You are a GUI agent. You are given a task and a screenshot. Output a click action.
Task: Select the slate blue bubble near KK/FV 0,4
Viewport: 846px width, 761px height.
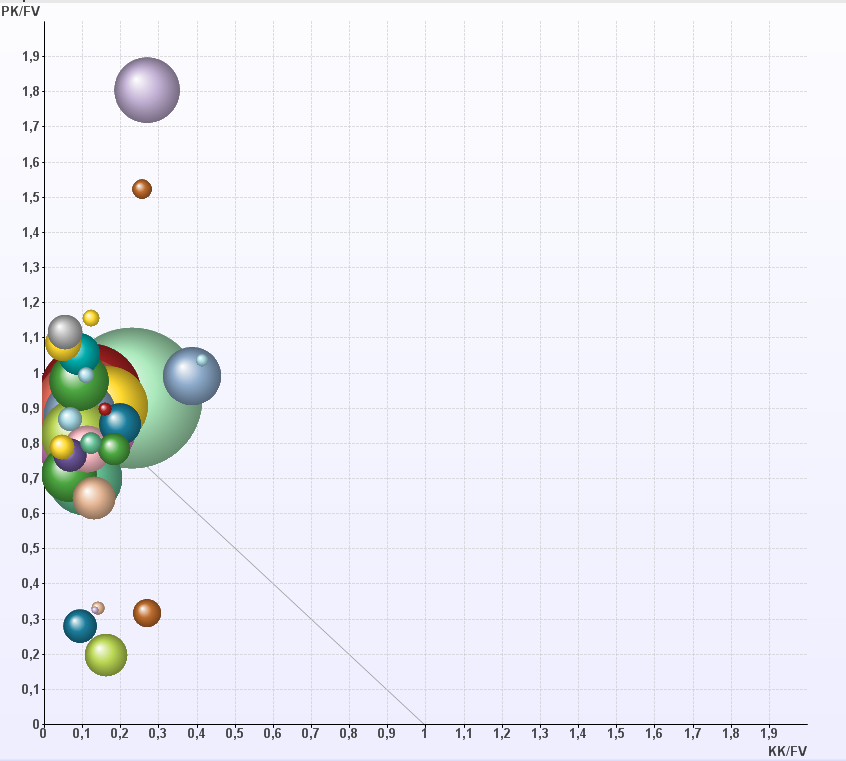pos(192,376)
